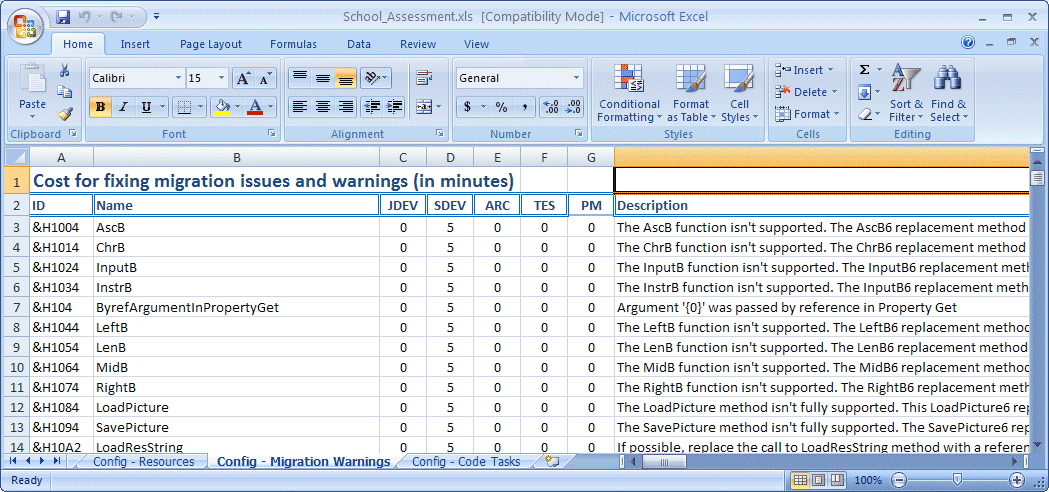Open Excel Help question mark

968,42
